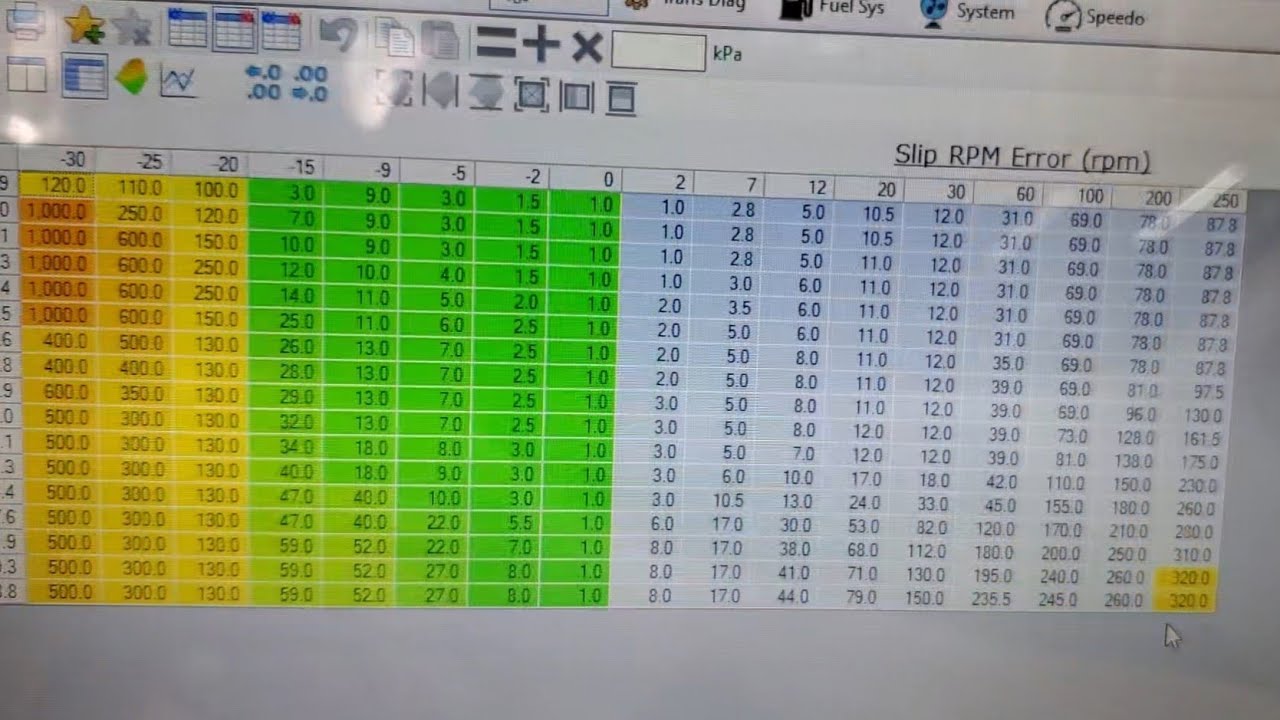Click the third table icon before undo
This screenshot has width=1280, height=720.
(281, 32)
